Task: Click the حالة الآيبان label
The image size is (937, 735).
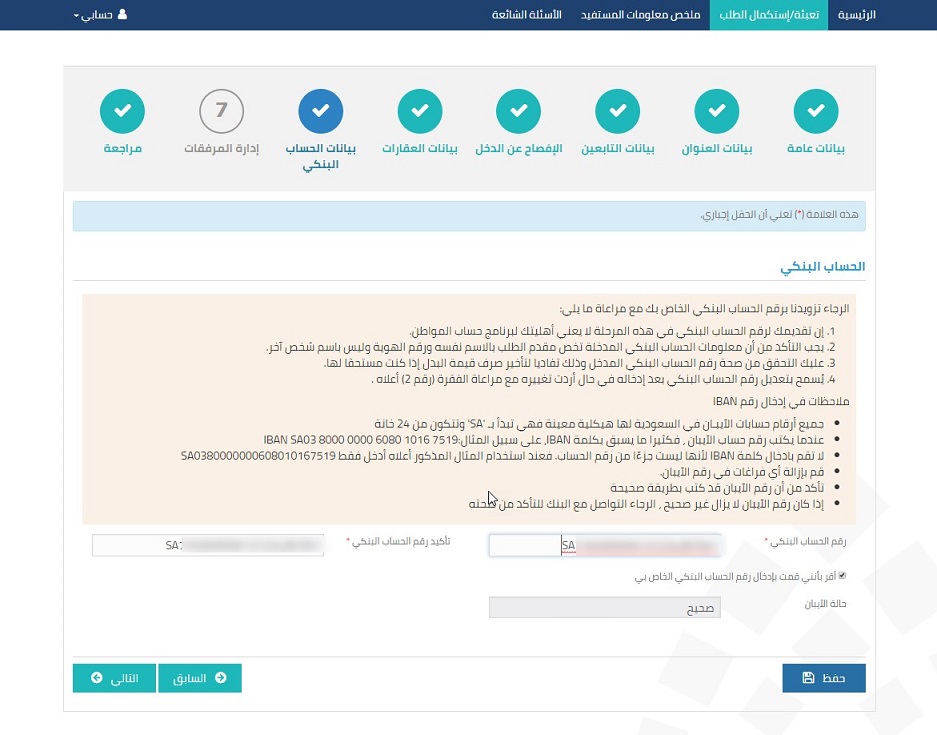Action: 825,604
